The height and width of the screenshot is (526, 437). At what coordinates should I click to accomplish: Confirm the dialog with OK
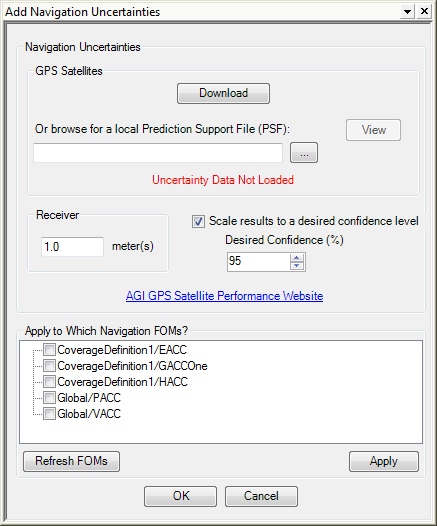point(180,496)
